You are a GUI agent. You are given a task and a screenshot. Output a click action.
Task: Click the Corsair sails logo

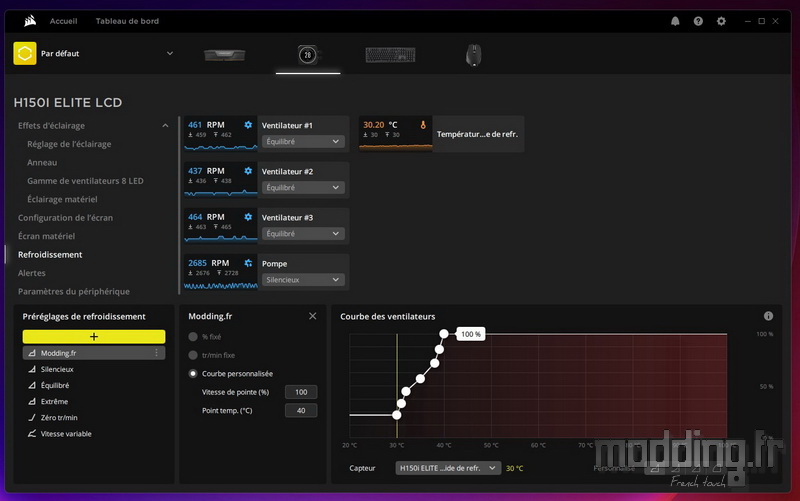pyautogui.click(x=30, y=21)
